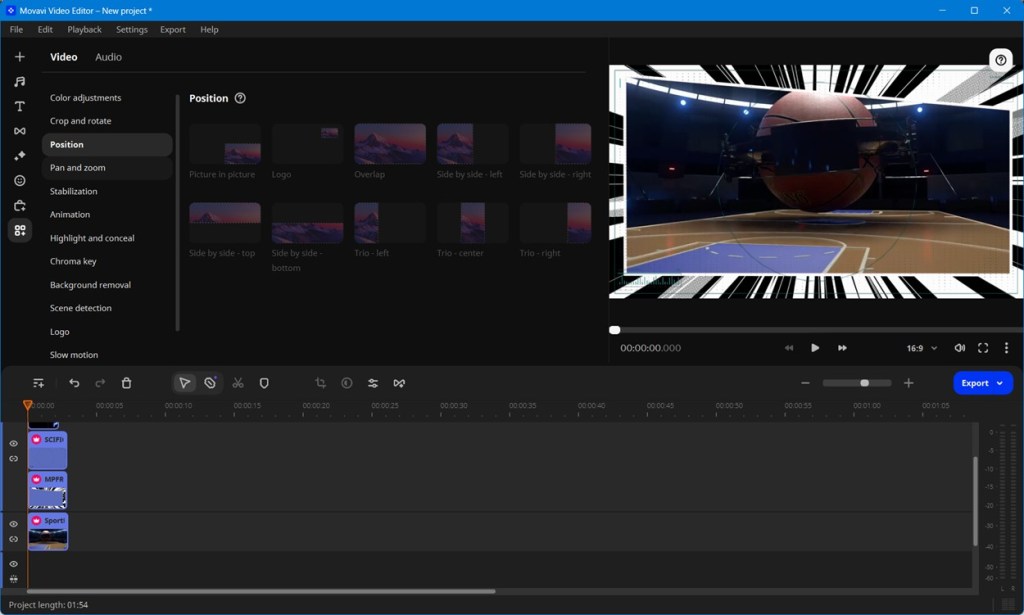The height and width of the screenshot is (615, 1024).
Task: Toggle visibility of SCIFI overlay track
Action: (13, 443)
